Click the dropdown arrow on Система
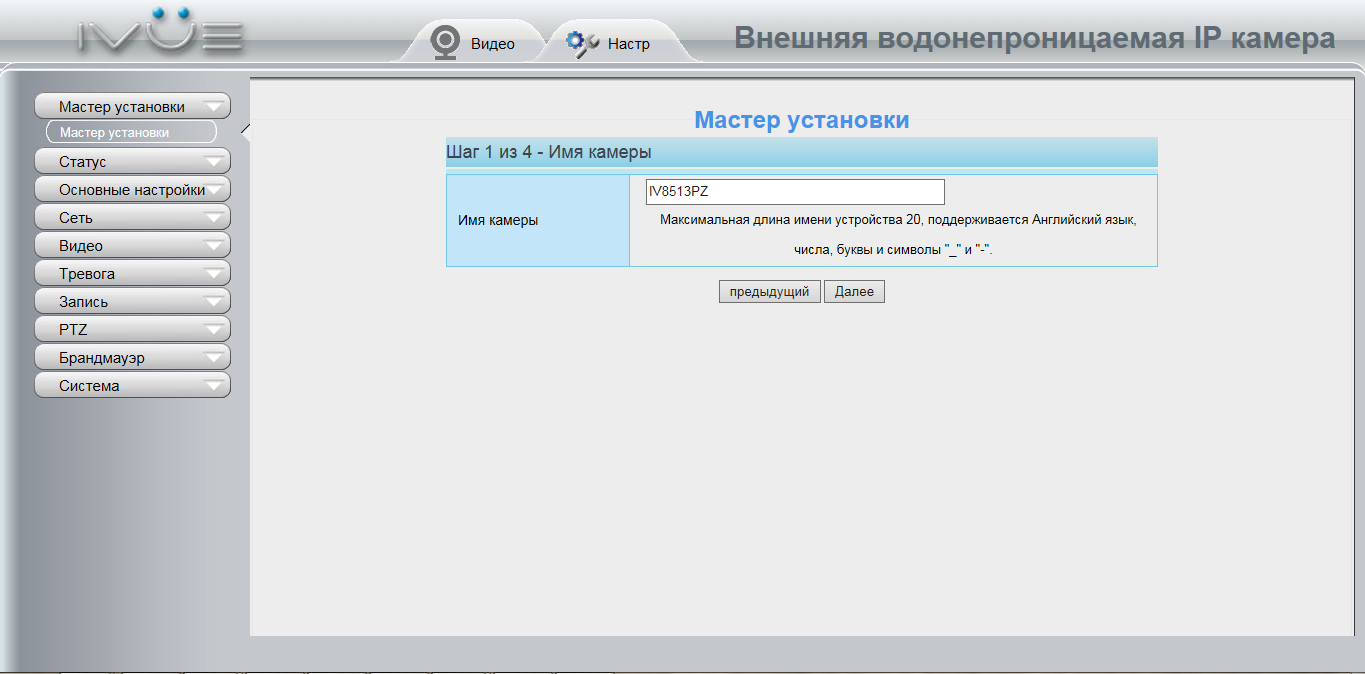Screen dimensions: 1365x674 214,385
